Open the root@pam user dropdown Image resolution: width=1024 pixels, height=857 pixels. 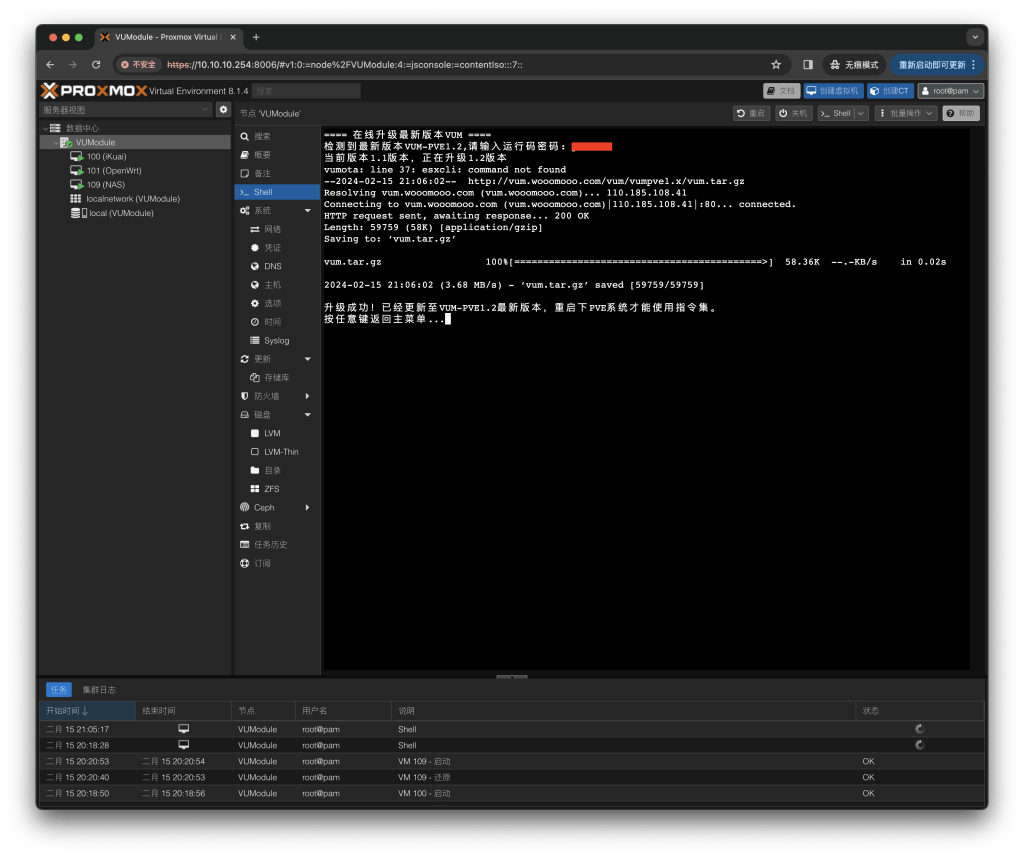[x=950, y=91]
